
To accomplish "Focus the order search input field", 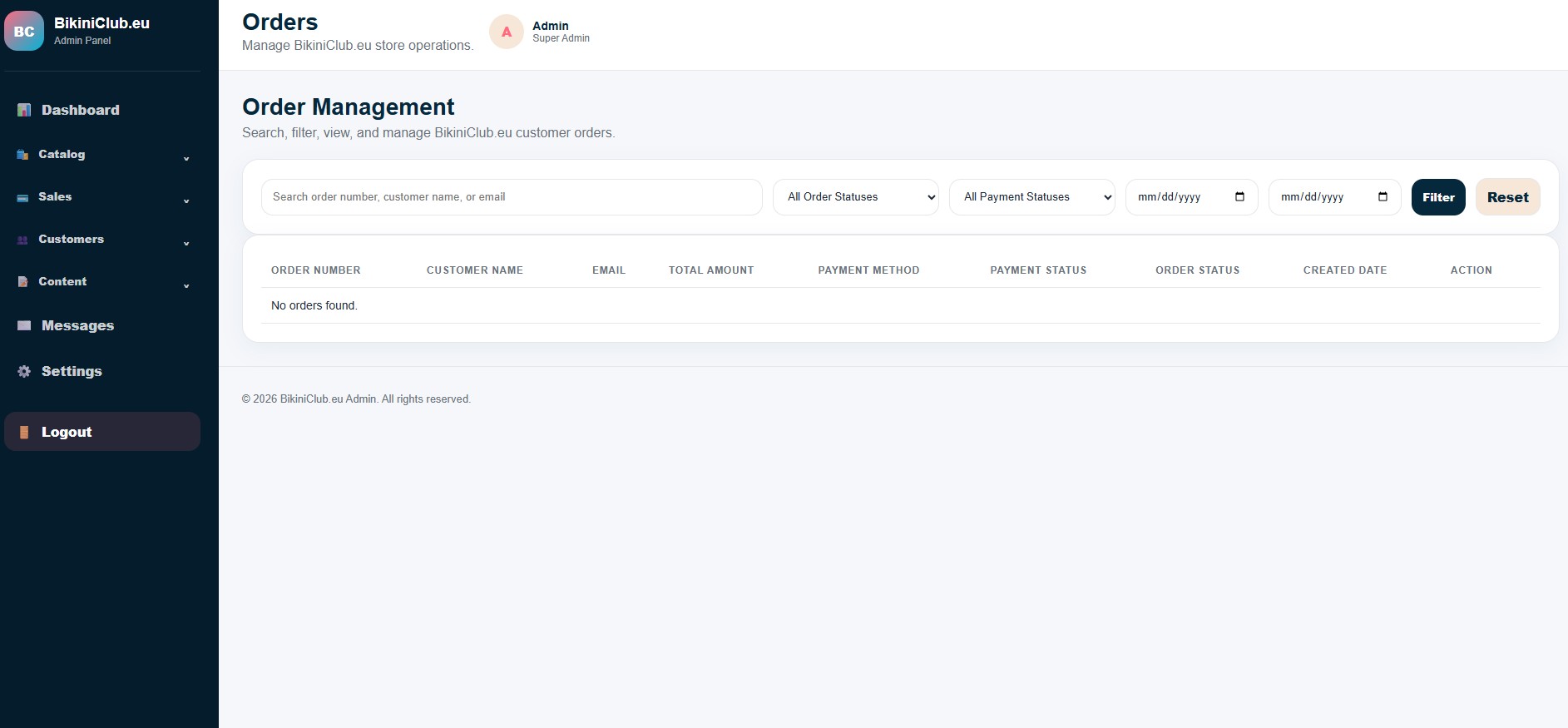I will coord(512,197).
